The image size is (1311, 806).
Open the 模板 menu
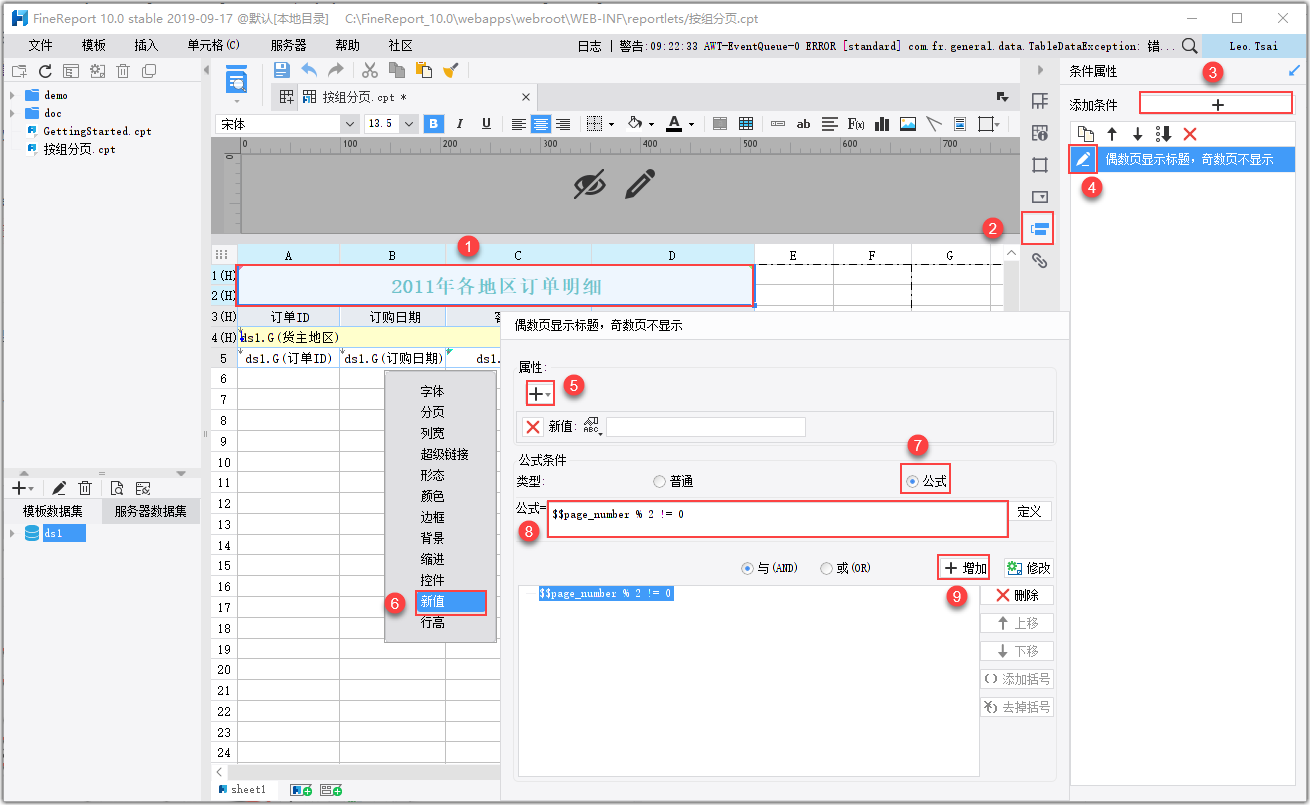pos(94,45)
